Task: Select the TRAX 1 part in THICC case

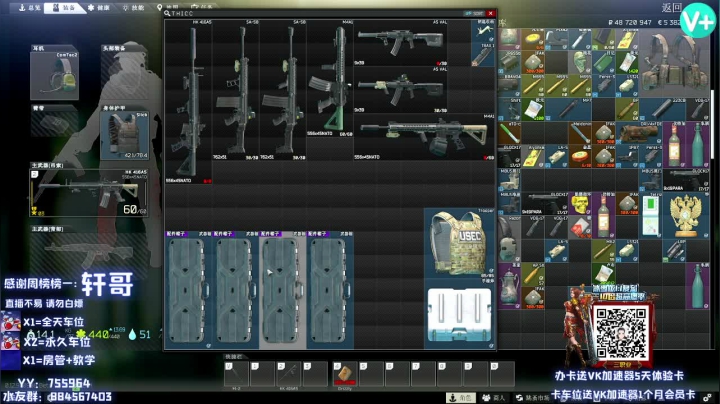Action: tap(483, 55)
